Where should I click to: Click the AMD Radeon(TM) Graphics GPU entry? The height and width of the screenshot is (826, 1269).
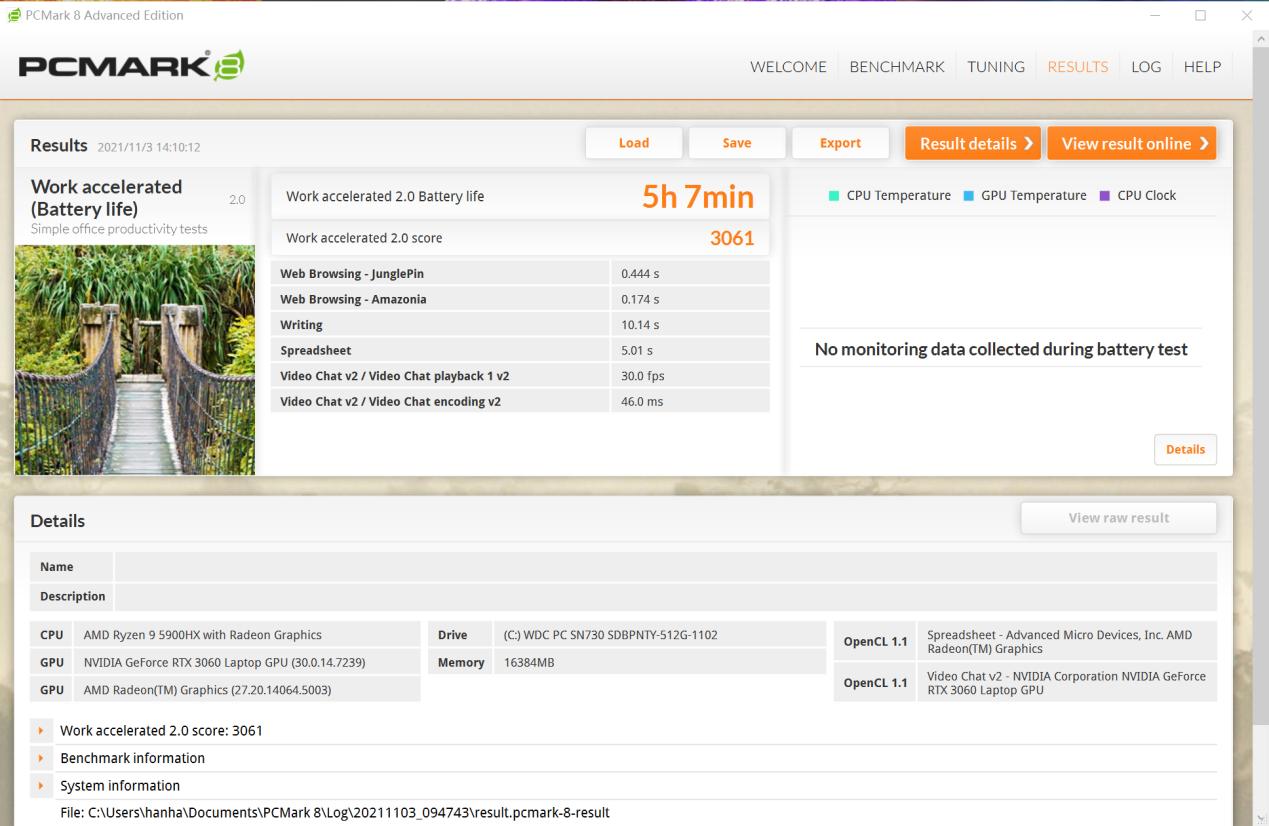tap(248, 690)
